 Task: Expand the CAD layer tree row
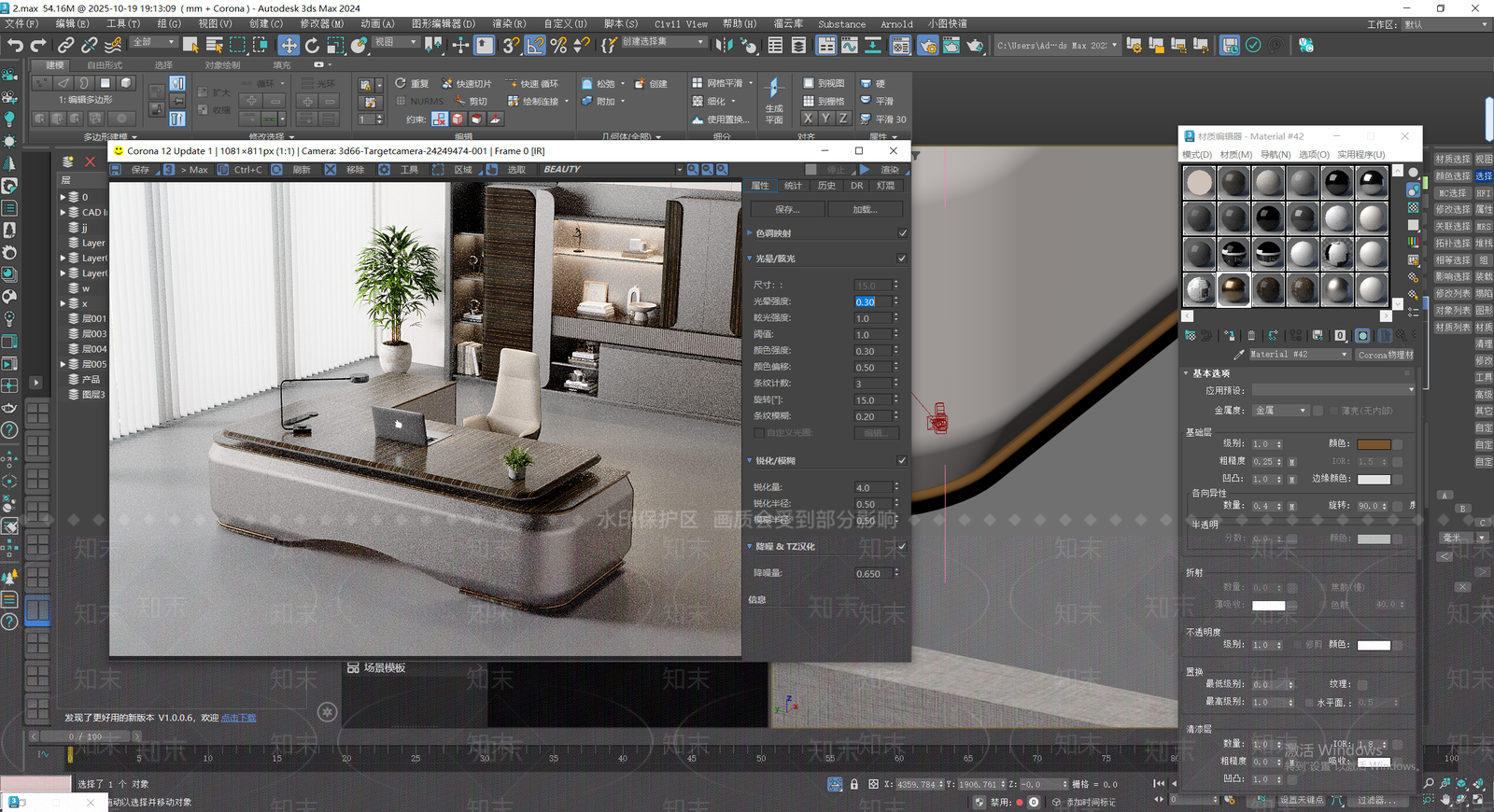(x=63, y=213)
